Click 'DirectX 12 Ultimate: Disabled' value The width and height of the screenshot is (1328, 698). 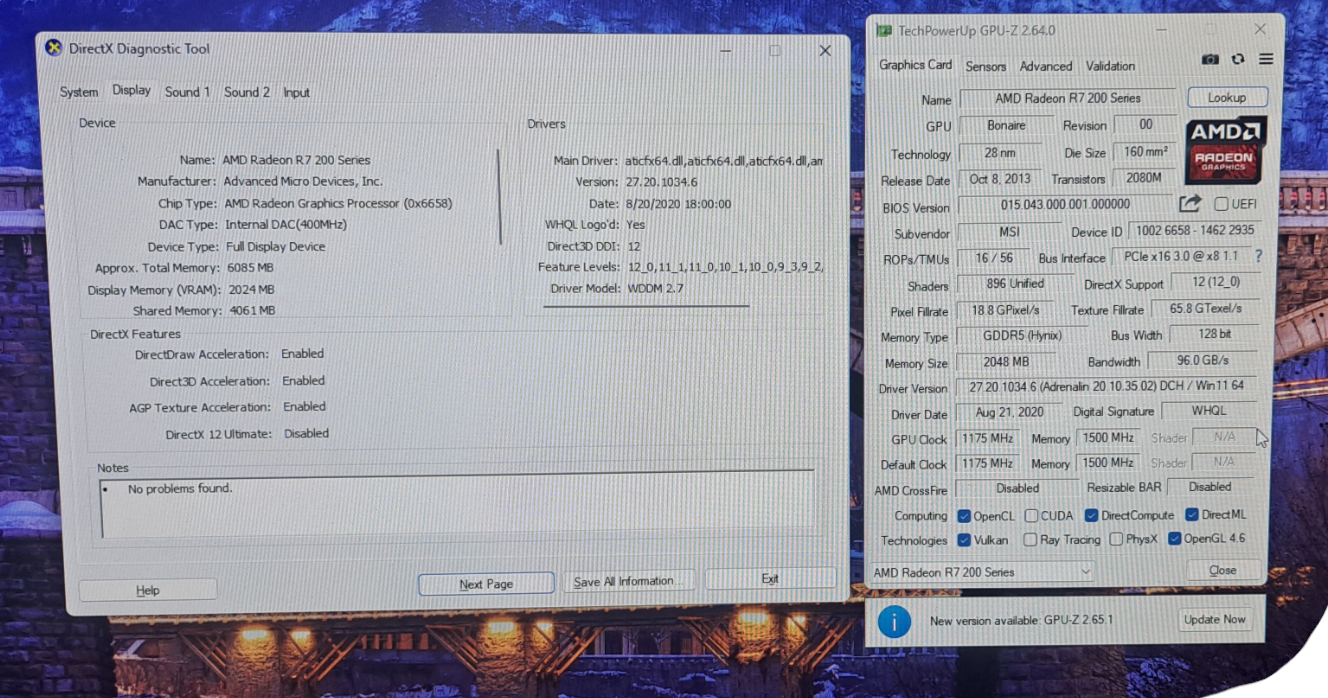point(306,434)
